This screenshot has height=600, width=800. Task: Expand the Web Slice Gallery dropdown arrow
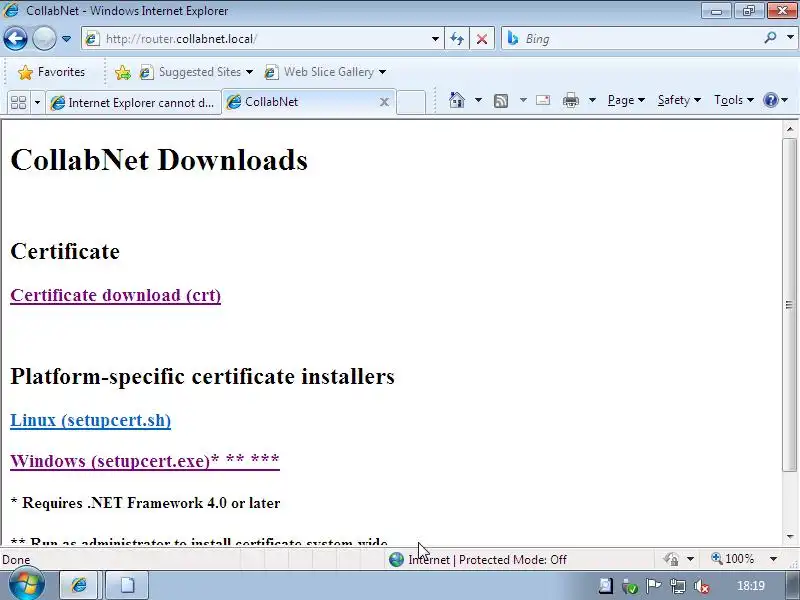pyautogui.click(x=382, y=72)
